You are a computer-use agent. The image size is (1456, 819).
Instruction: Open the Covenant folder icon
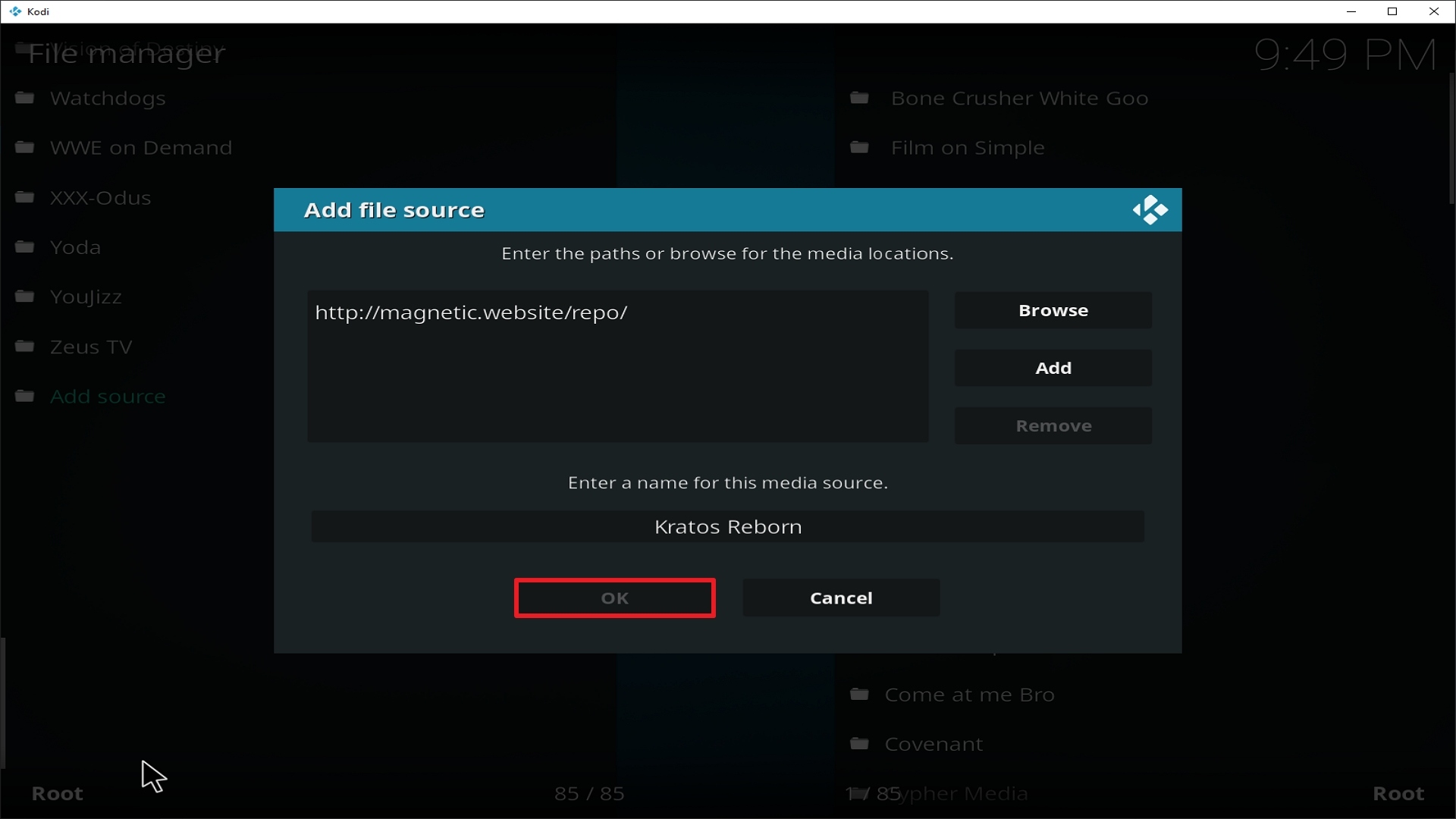859,744
